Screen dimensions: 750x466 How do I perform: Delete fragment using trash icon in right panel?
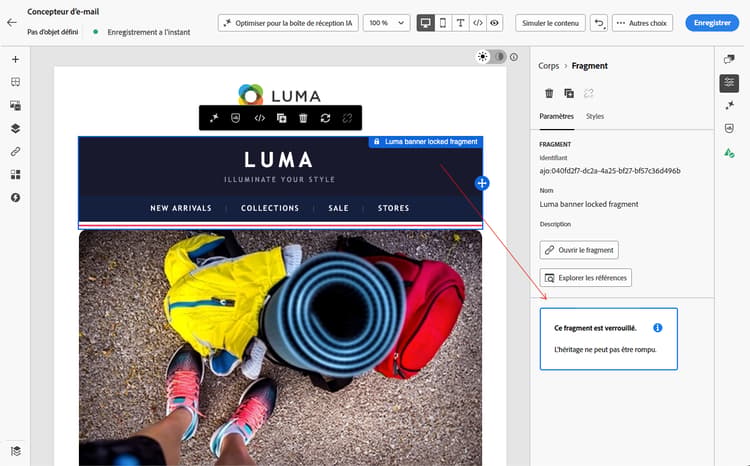click(549, 93)
